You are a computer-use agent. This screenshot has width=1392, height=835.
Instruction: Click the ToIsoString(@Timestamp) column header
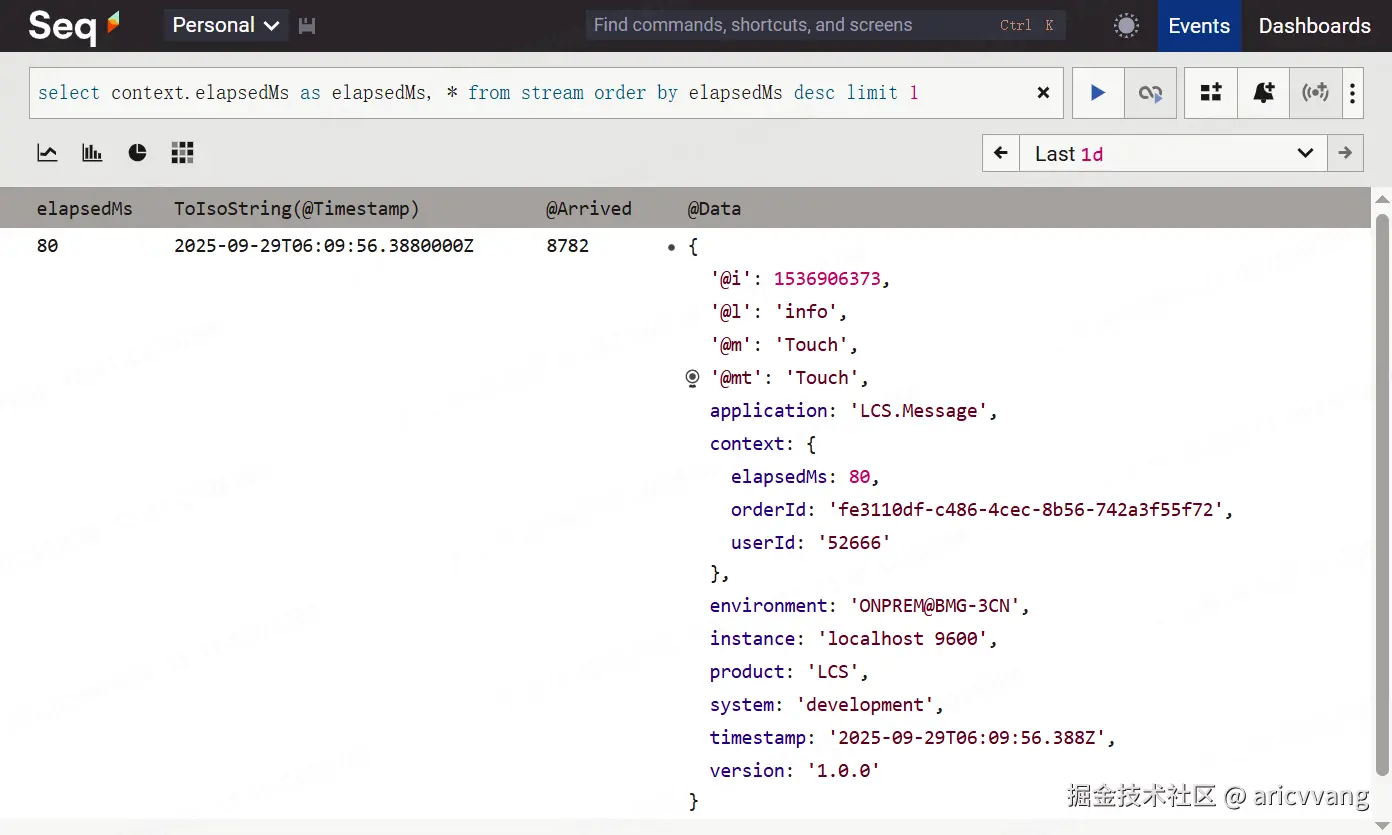coord(296,209)
